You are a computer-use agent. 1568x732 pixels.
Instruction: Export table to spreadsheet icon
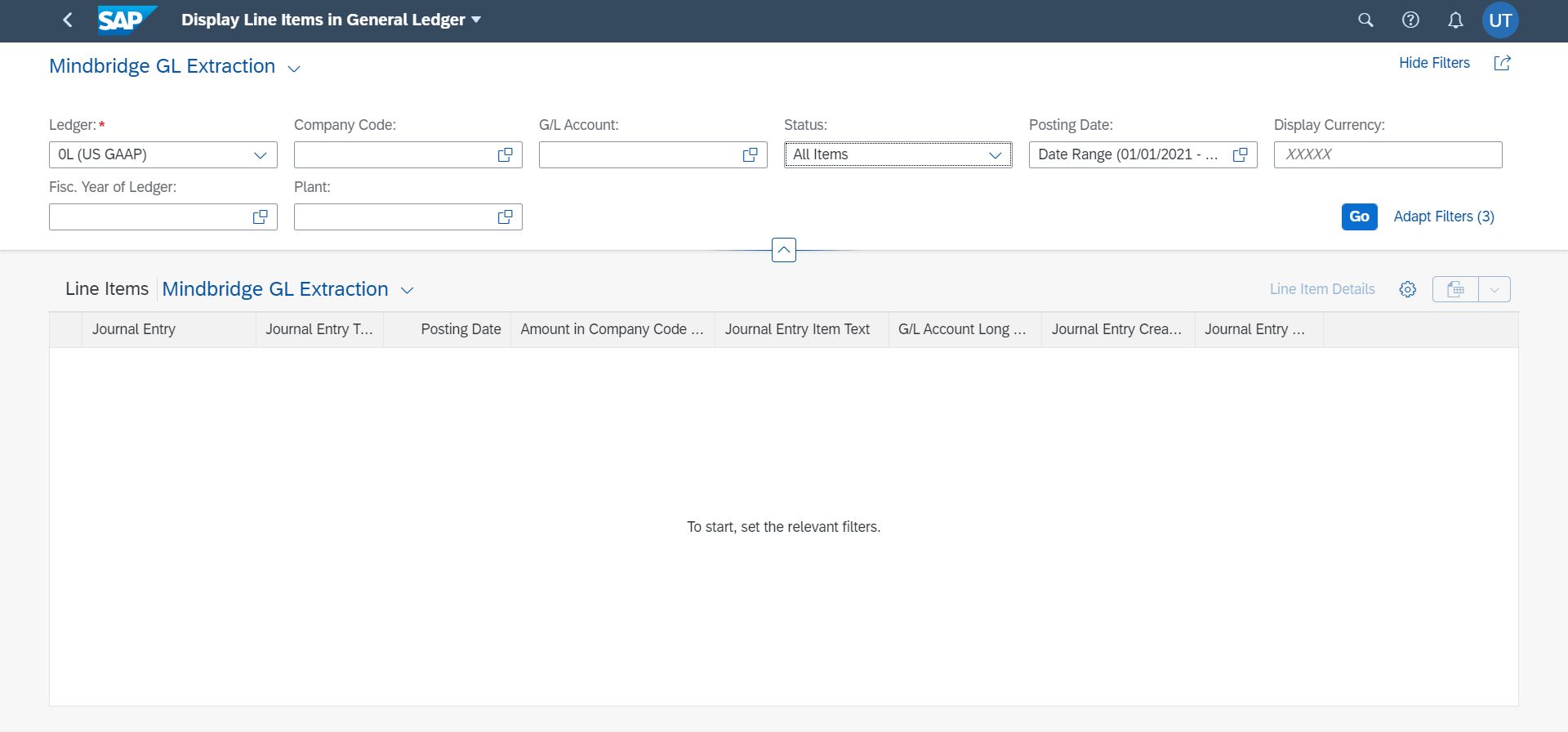[x=1455, y=289]
